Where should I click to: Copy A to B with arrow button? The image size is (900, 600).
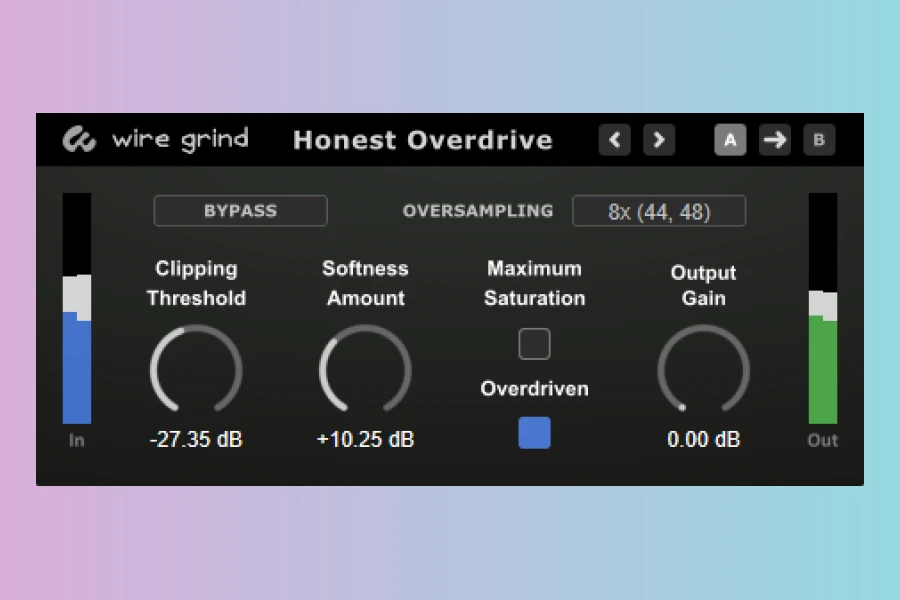[775, 140]
